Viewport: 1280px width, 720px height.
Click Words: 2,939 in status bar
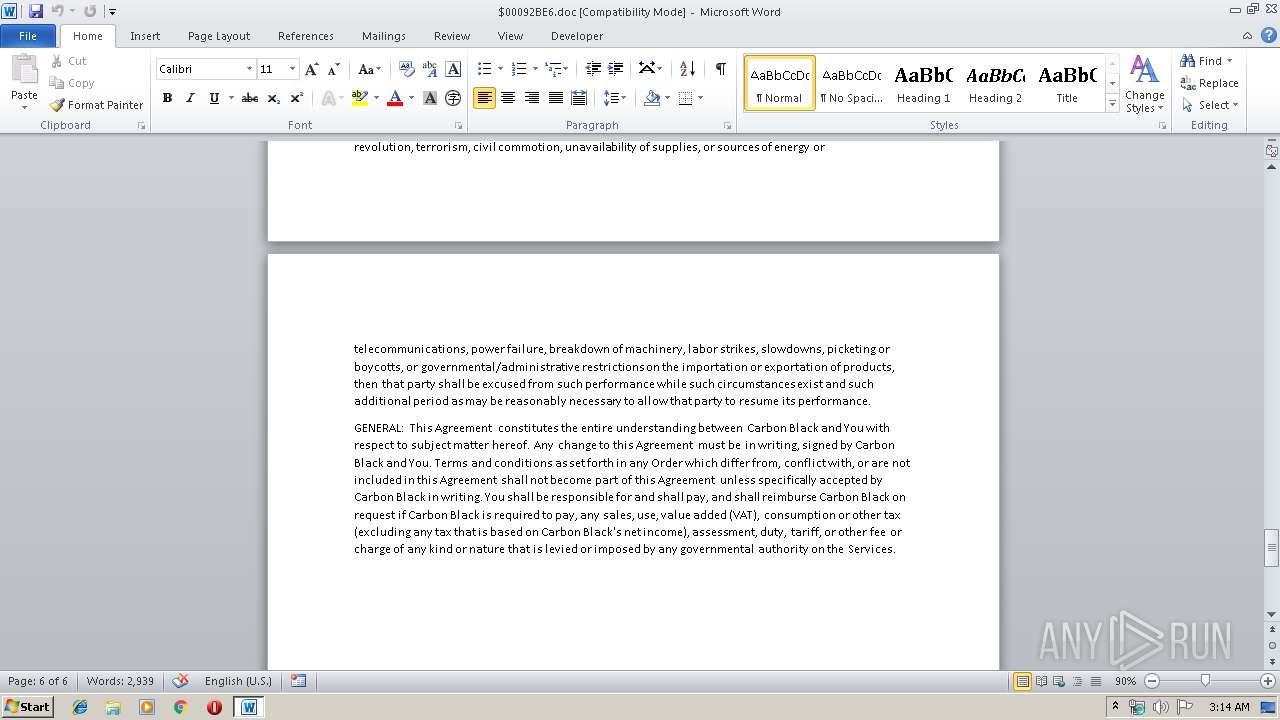120,681
